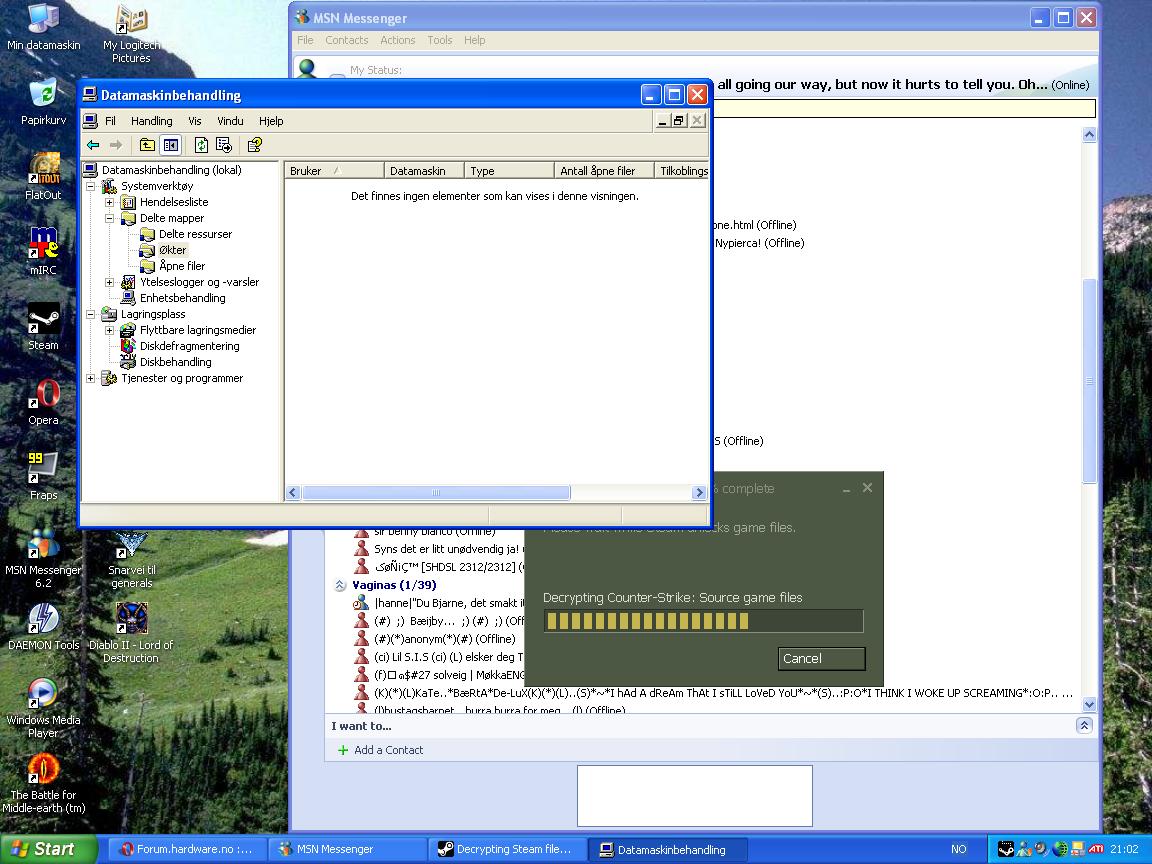Collapse the Delte mapper tree node
The height and width of the screenshot is (864, 1152).
click(109, 218)
